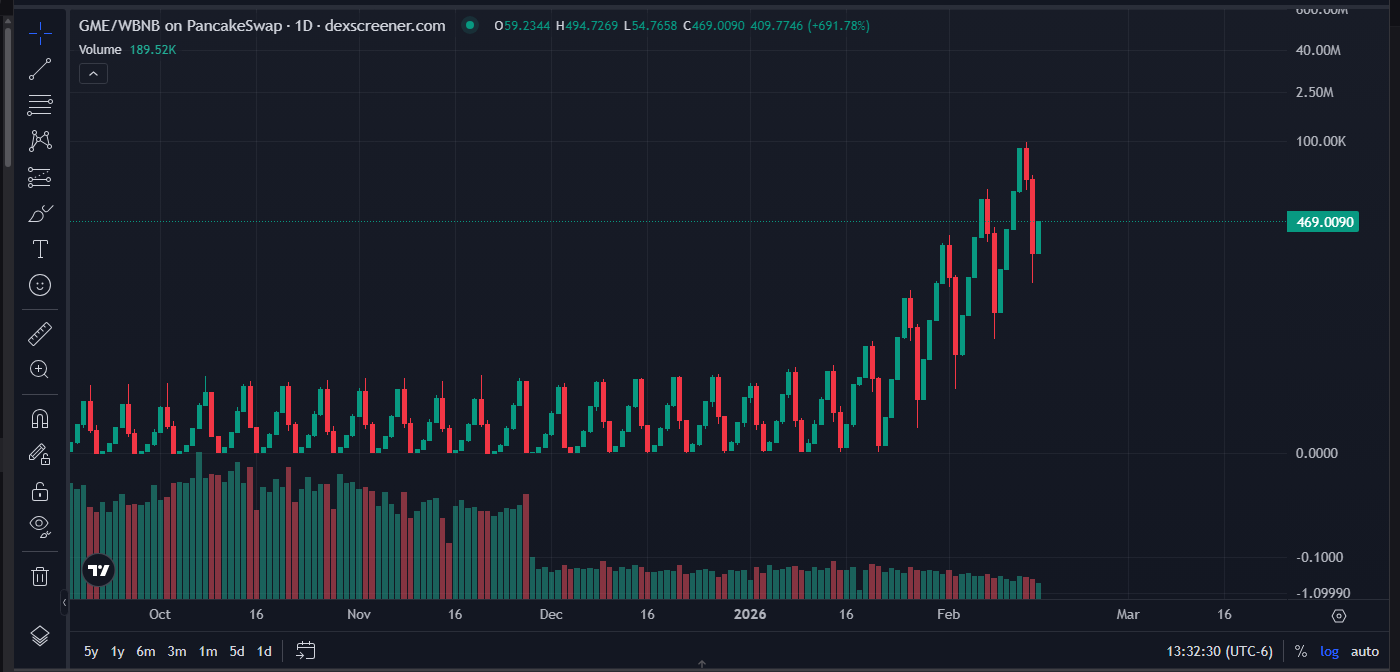Hide all drawings with eye icon
The image size is (1400, 672).
click(x=40, y=526)
